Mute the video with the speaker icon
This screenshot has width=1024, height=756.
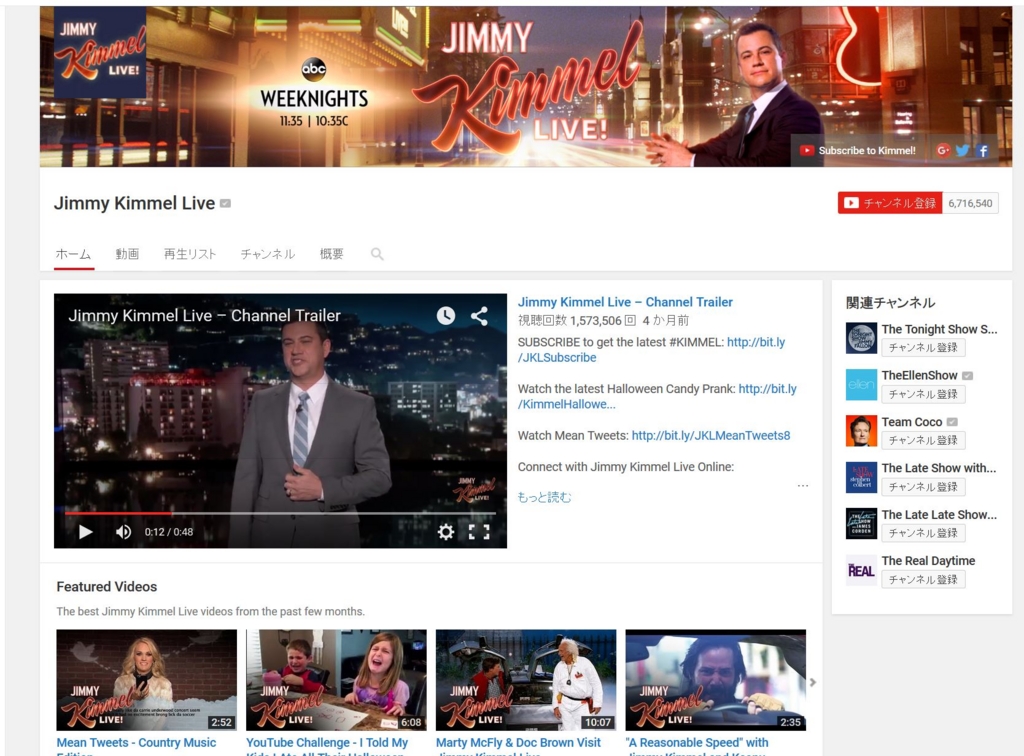(x=123, y=532)
